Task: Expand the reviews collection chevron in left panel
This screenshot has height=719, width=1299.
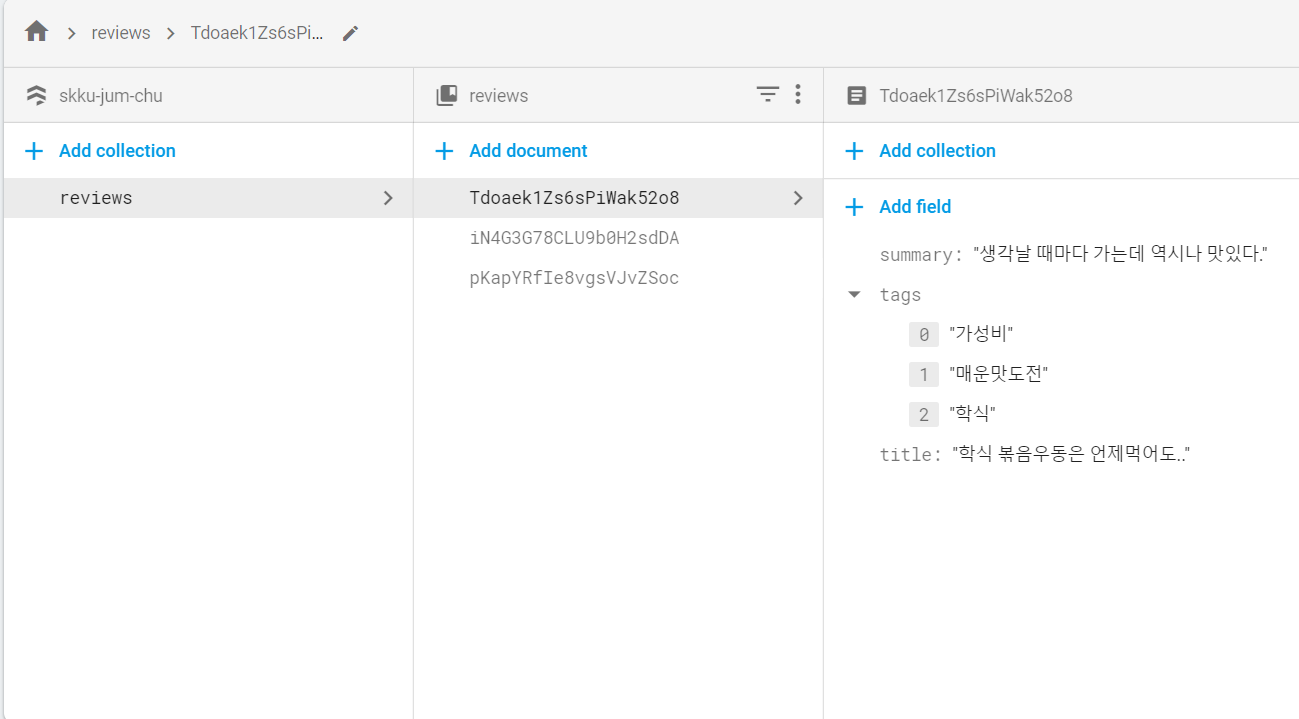Action: coord(389,198)
